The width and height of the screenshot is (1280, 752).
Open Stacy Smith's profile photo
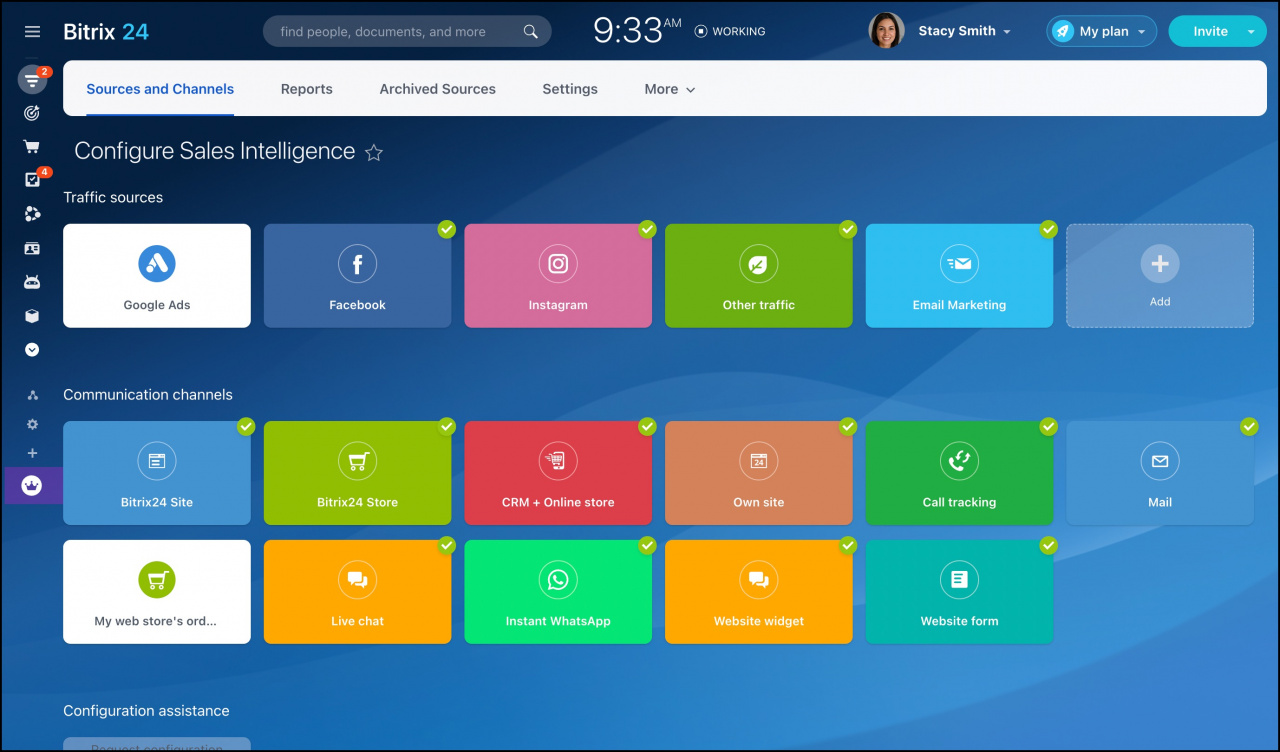(x=886, y=31)
